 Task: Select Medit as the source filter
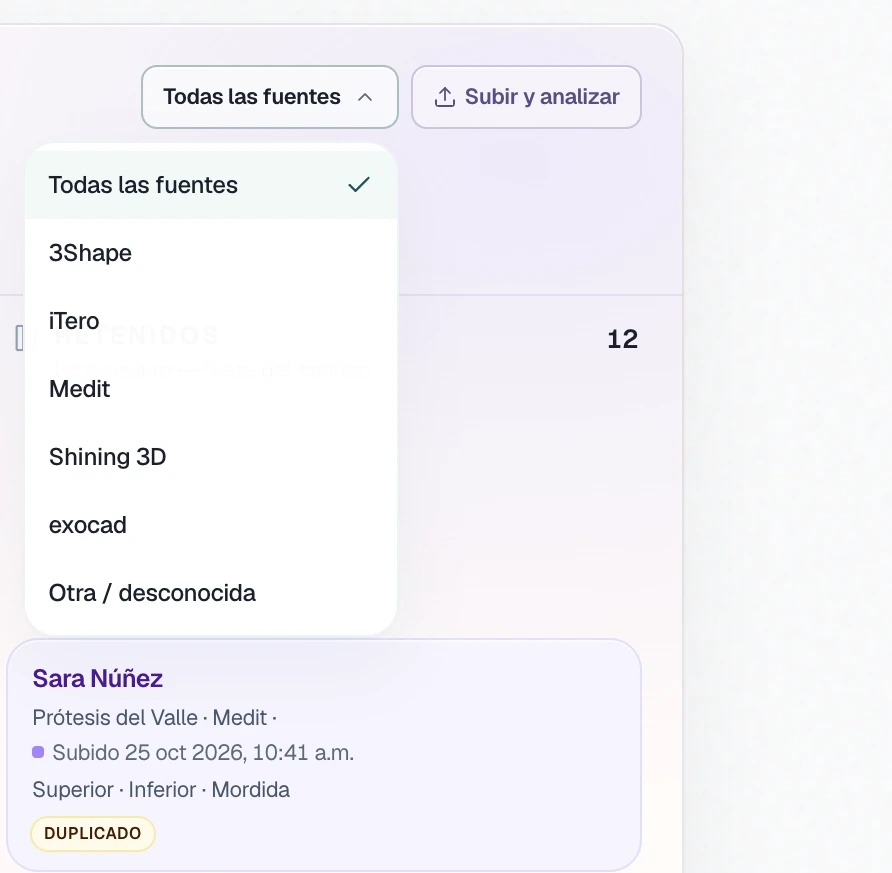(211, 389)
